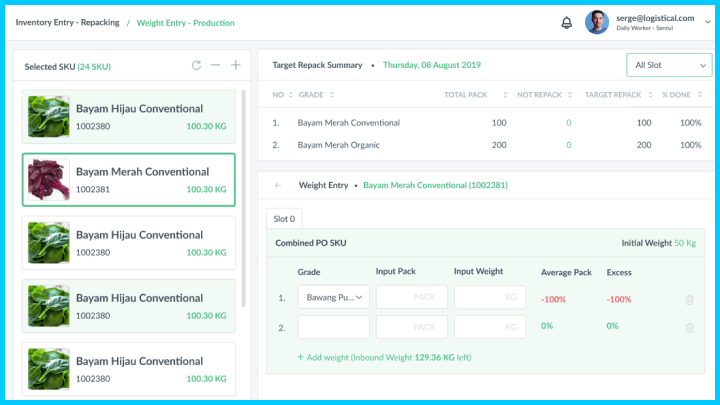
Task: Open the All Slot dropdown
Action: point(667,65)
